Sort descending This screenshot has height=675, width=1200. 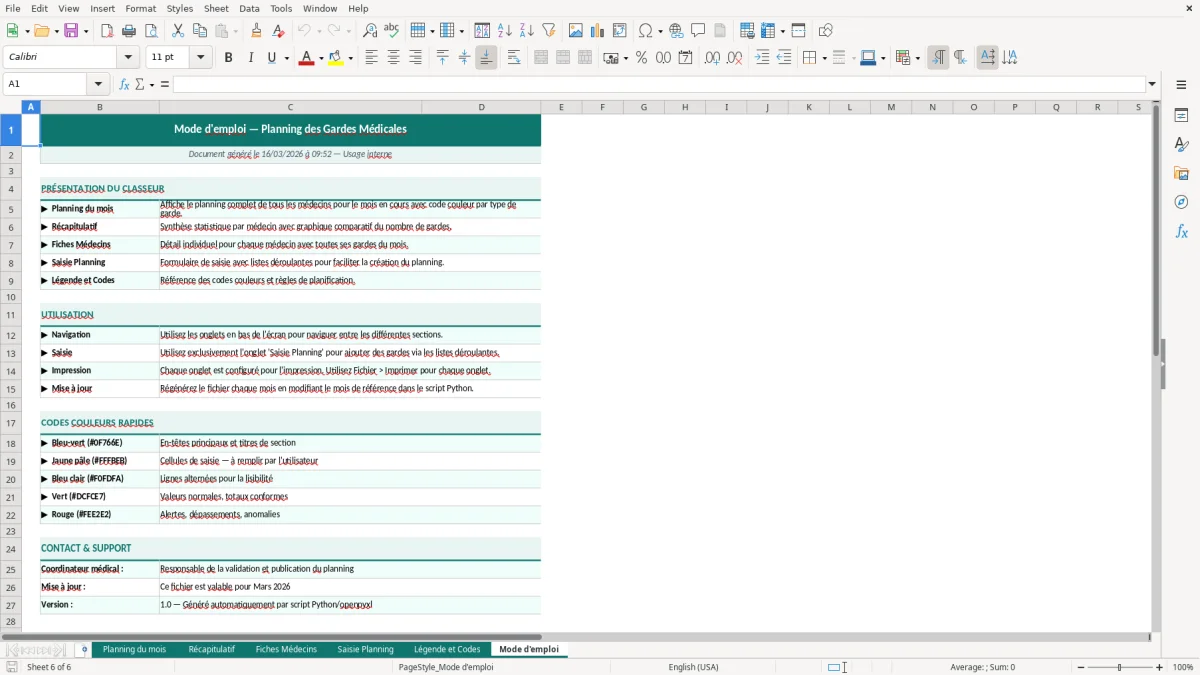tap(527, 31)
